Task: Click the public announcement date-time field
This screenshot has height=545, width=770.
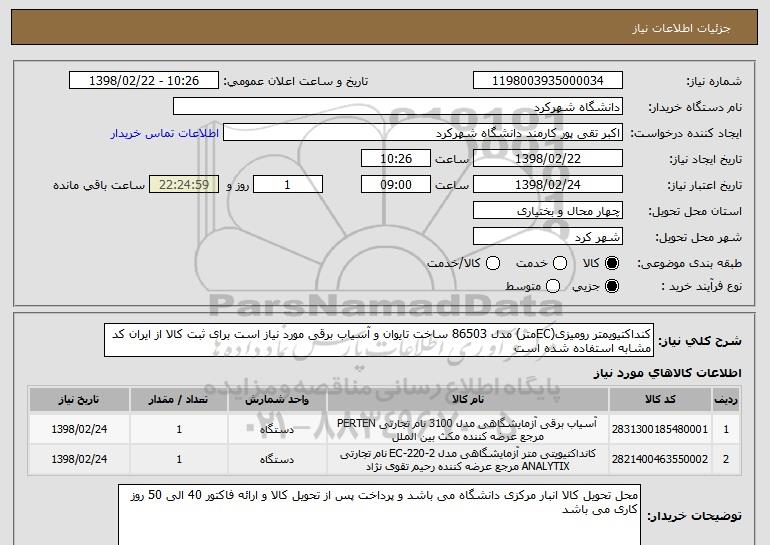Action: point(144,81)
